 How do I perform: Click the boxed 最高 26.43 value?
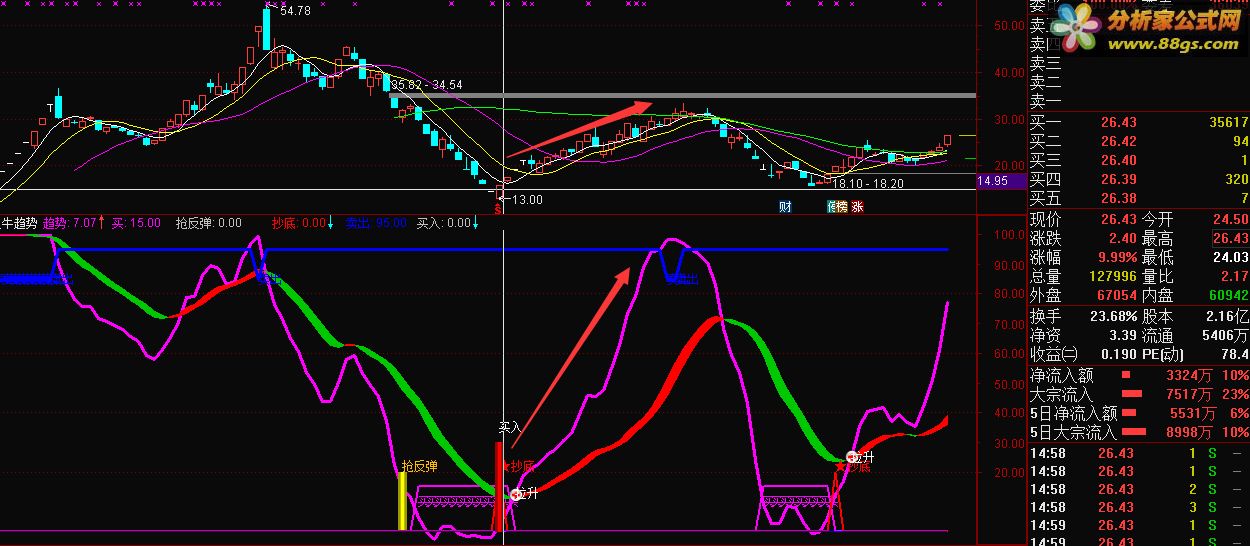pyautogui.click(x=1230, y=238)
